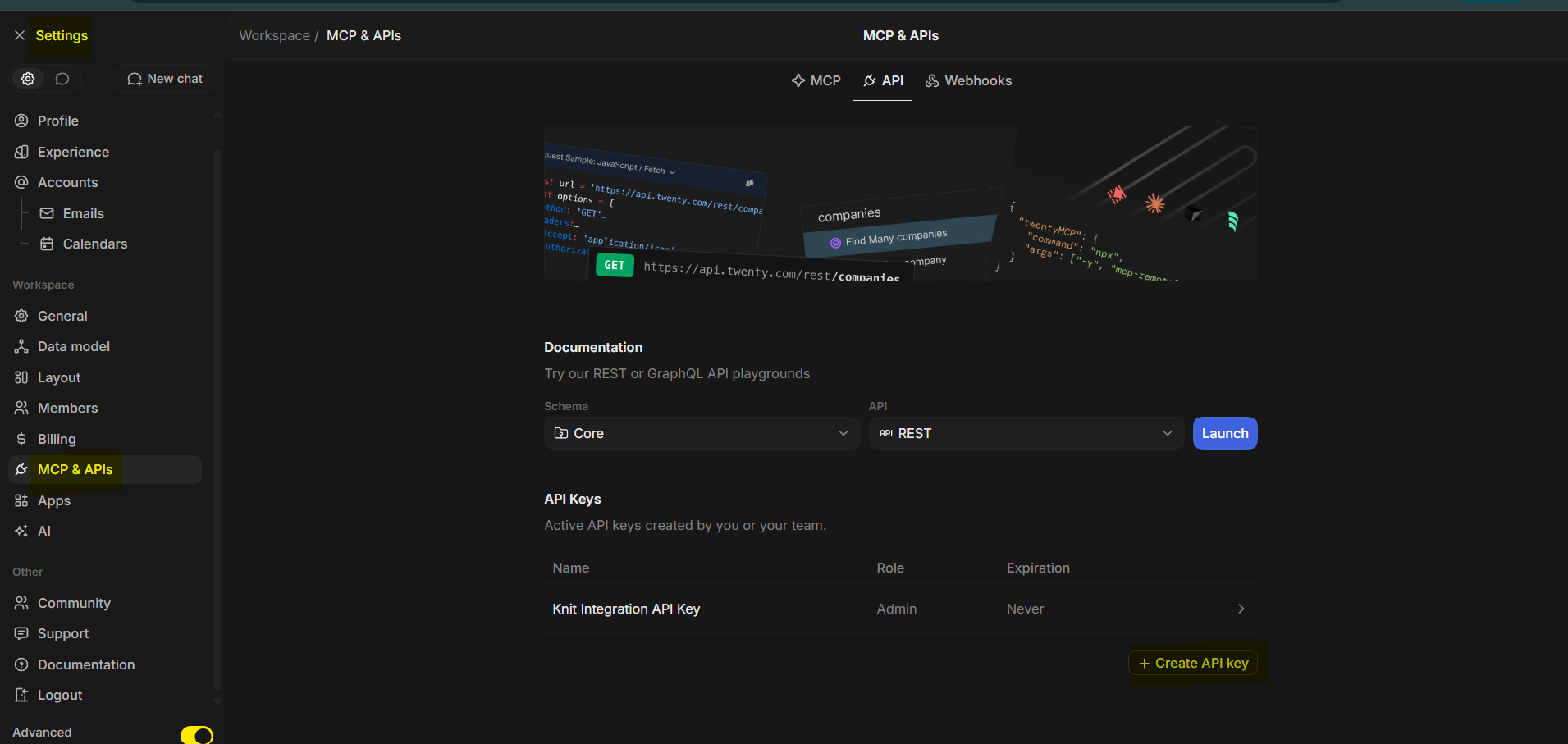This screenshot has height=744, width=1568.
Task: Open the Schema Core dropdown
Action: click(702, 433)
